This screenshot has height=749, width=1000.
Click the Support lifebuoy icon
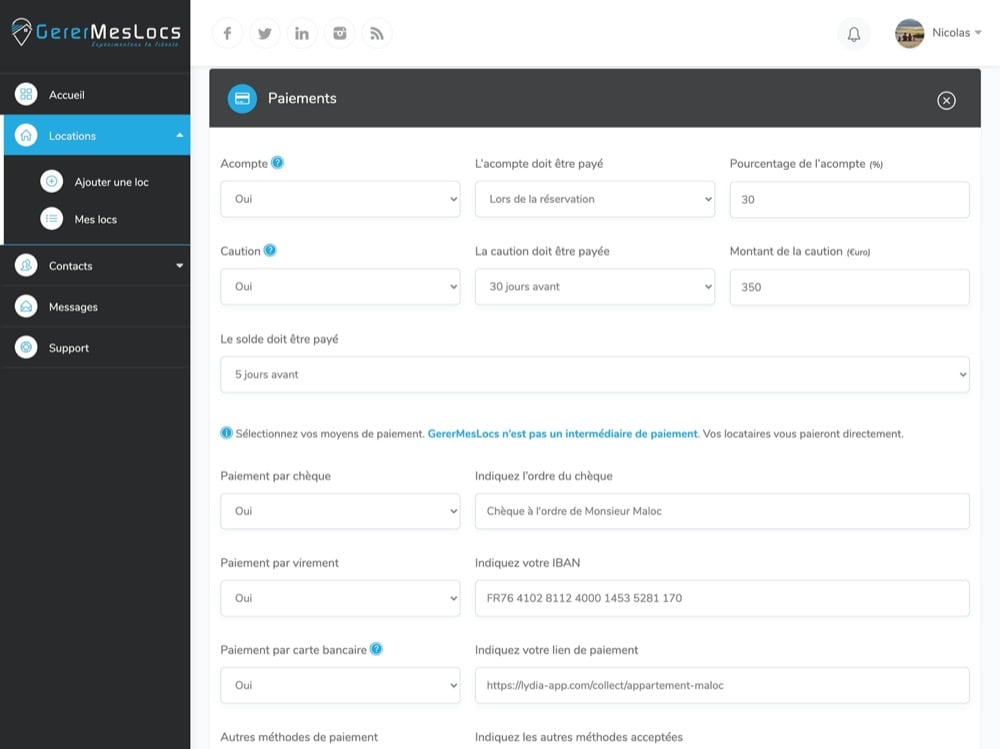tap(26, 348)
